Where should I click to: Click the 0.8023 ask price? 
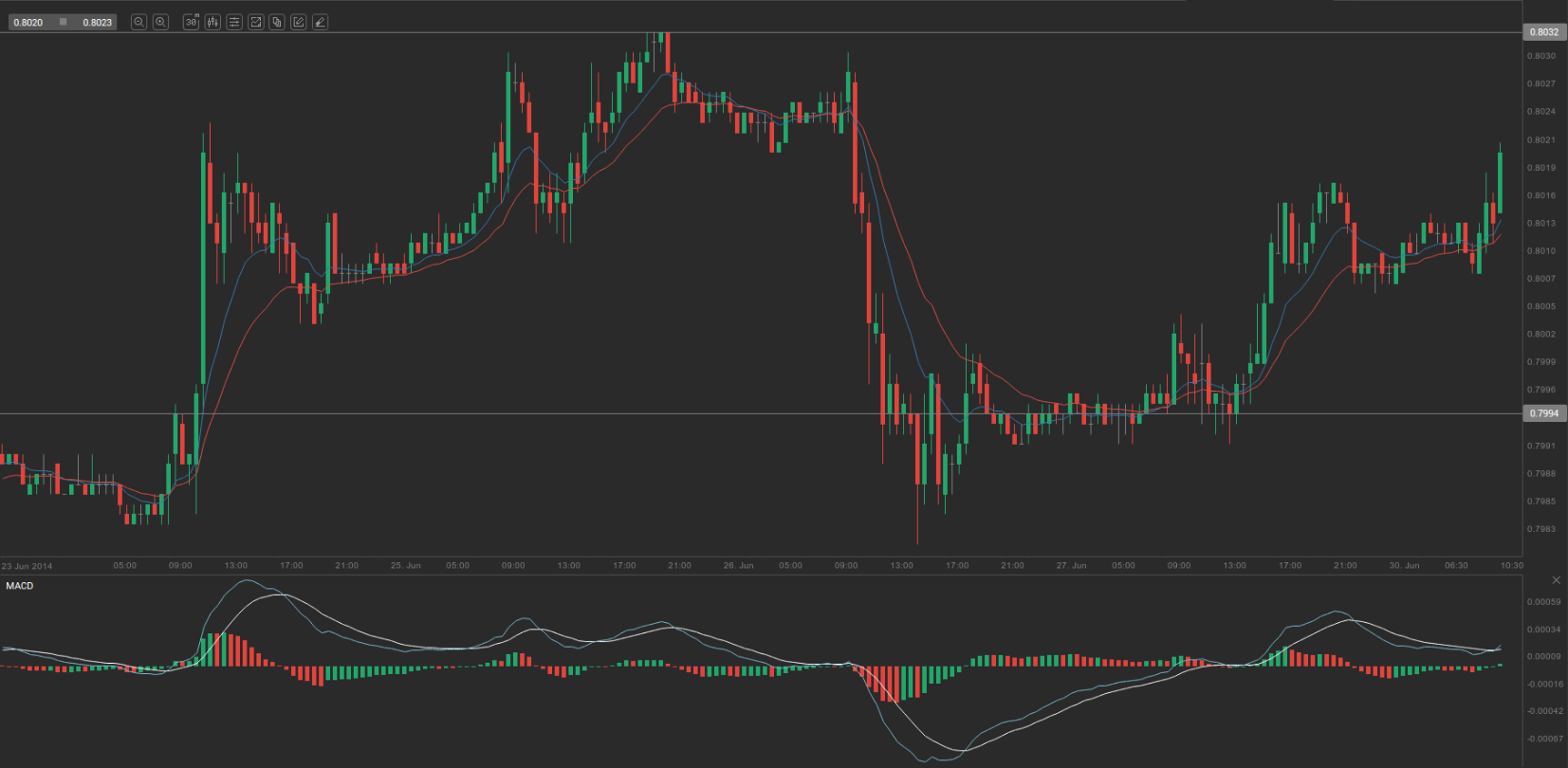coord(97,22)
